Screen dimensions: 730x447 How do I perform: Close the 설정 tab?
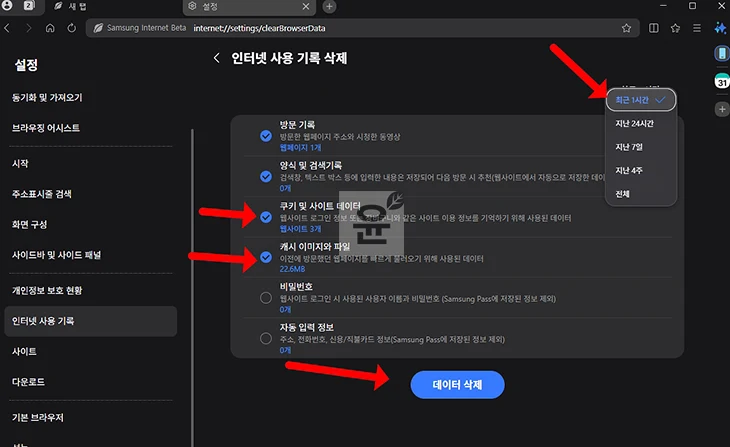point(305,7)
